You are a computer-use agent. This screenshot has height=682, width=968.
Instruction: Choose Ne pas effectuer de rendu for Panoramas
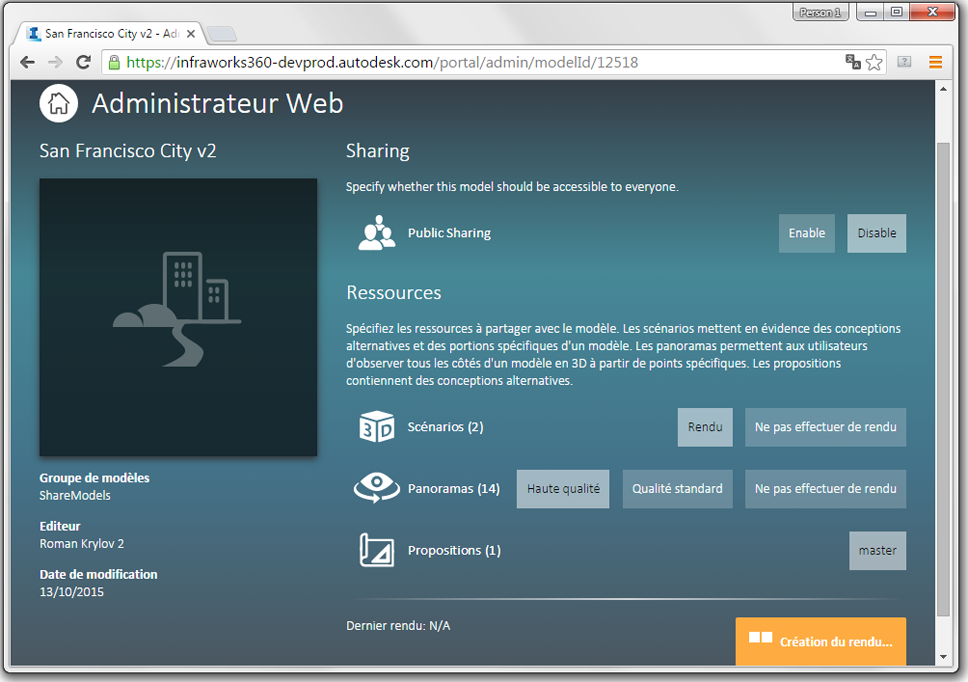[825, 489]
